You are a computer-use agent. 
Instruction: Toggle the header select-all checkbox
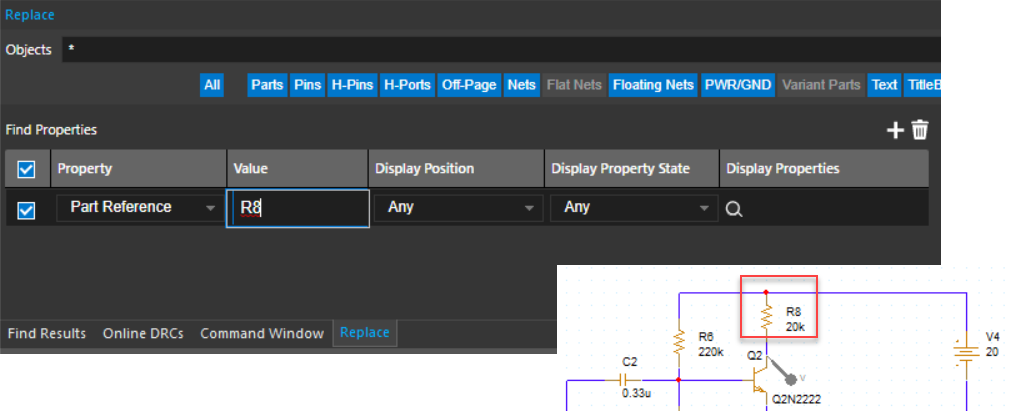(27, 169)
